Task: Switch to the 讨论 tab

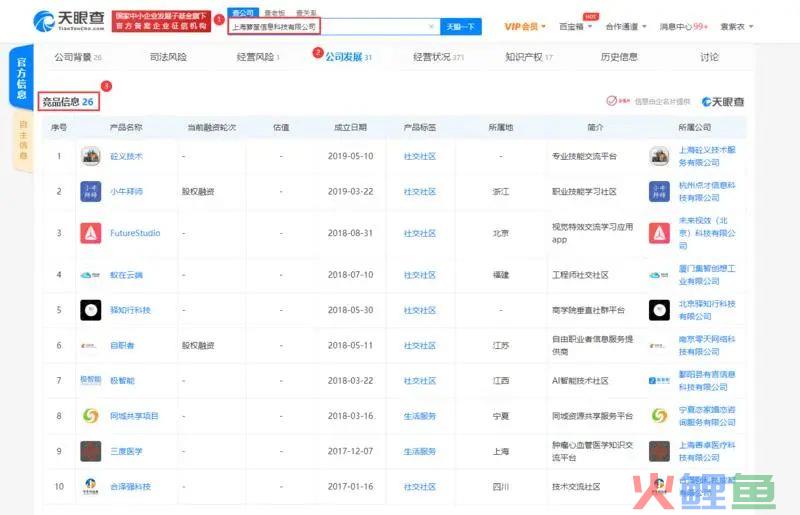Action: (709, 57)
